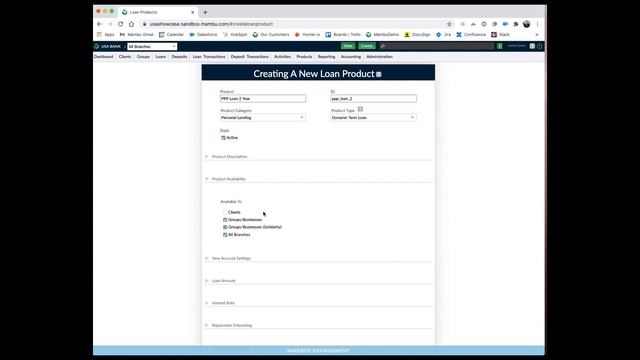This screenshot has width=640, height=360.
Task: Click the browser address bar
Action: pos(292,24)
